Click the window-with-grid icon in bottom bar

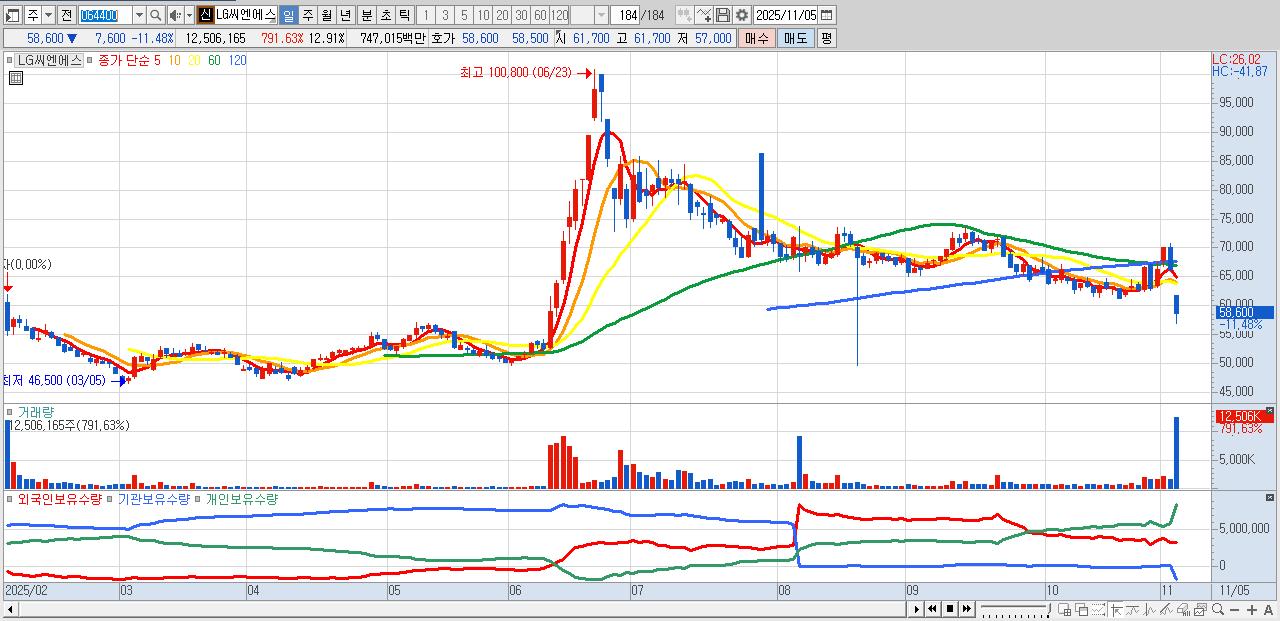click(x=1064, y=610)
